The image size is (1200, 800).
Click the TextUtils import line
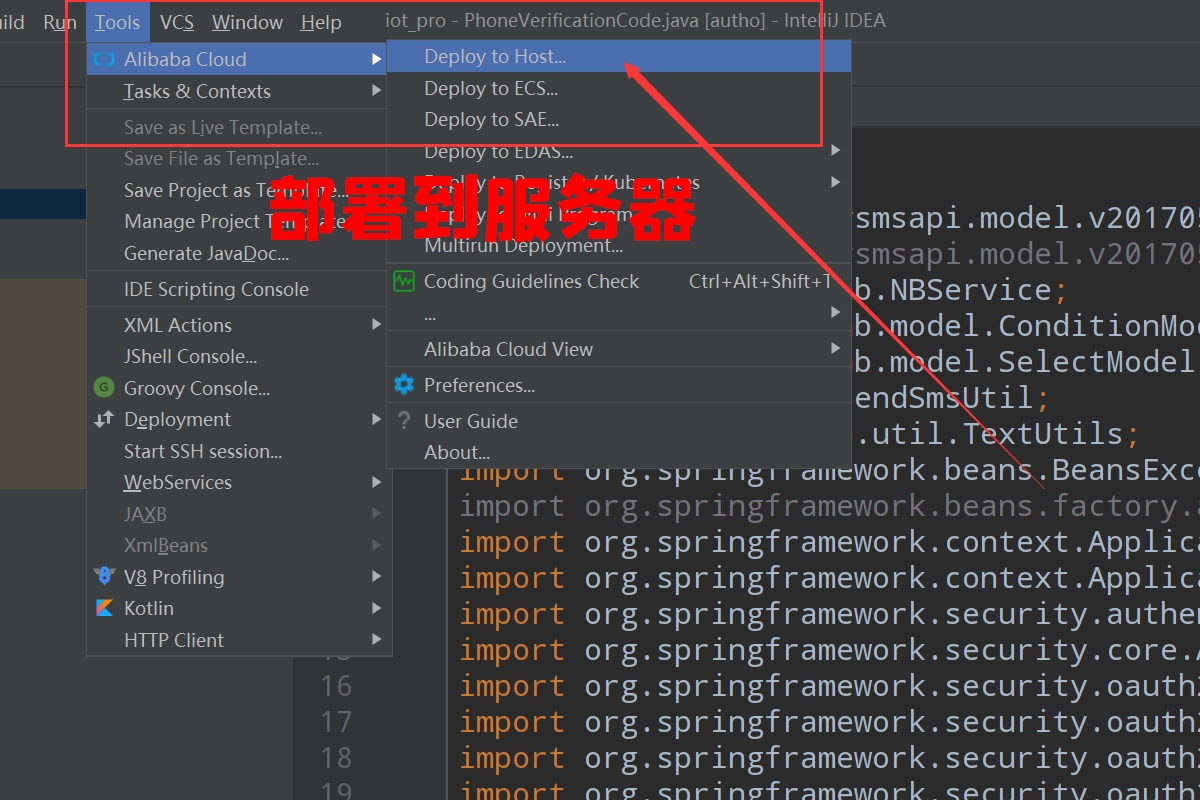(x=996, y=434)
